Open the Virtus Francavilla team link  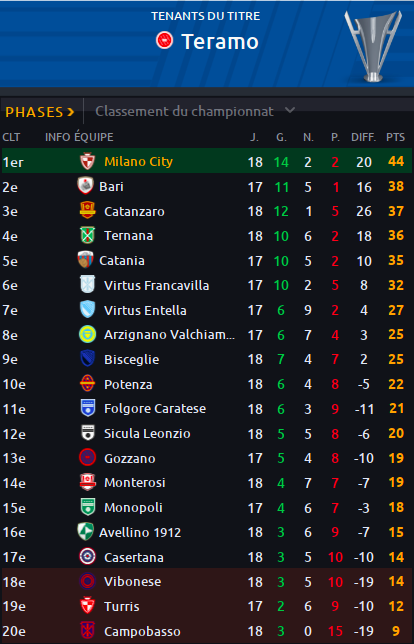click(x=156, y=285)
